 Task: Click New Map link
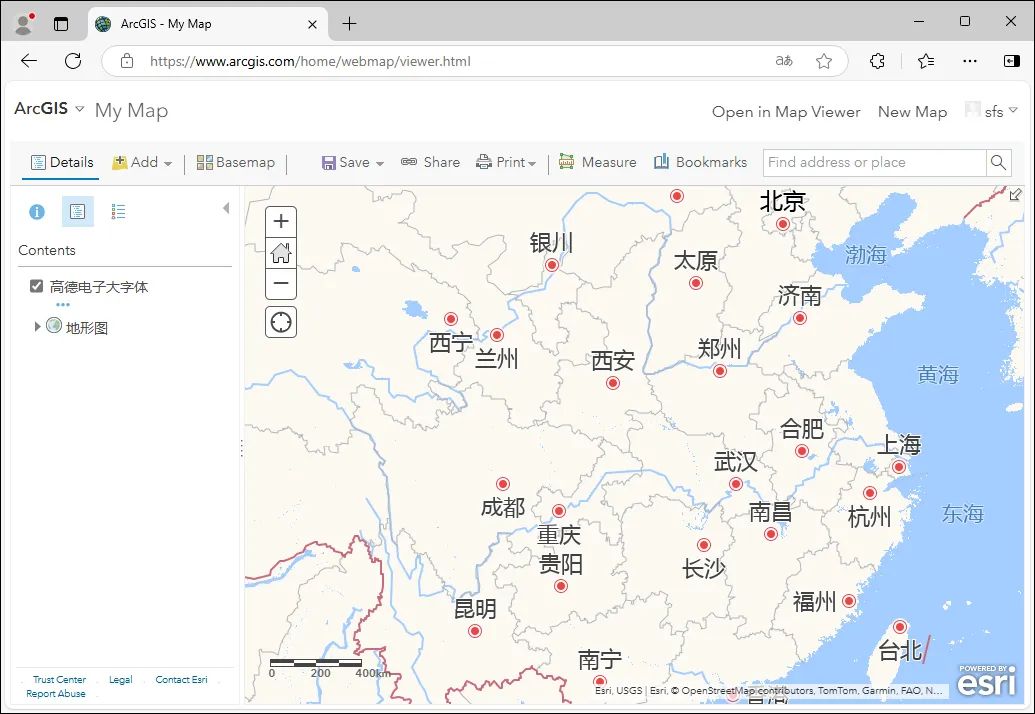click(x=912, y=112)
